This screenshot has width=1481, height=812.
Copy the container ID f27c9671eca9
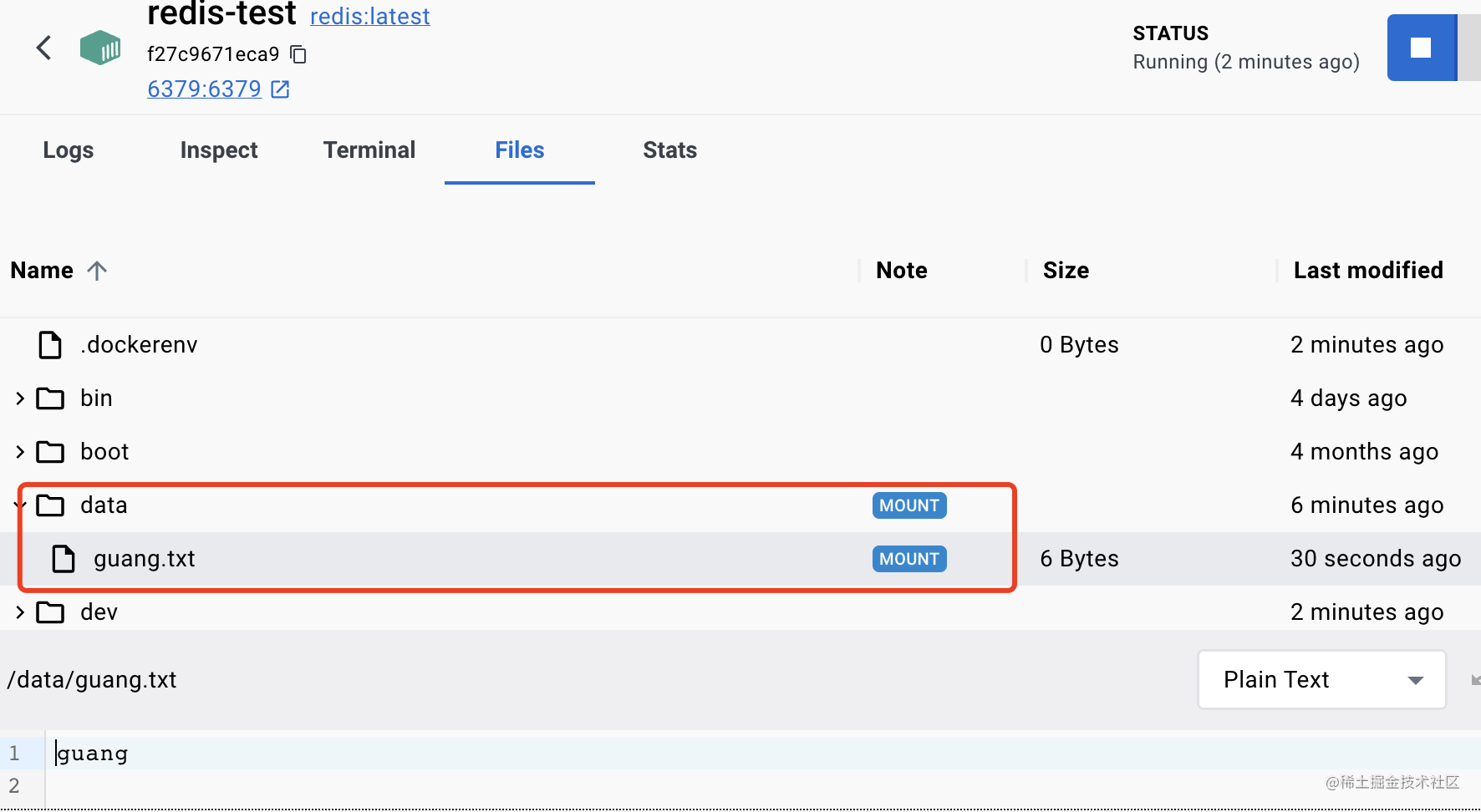pyautogui.click(x=298, y=55)
